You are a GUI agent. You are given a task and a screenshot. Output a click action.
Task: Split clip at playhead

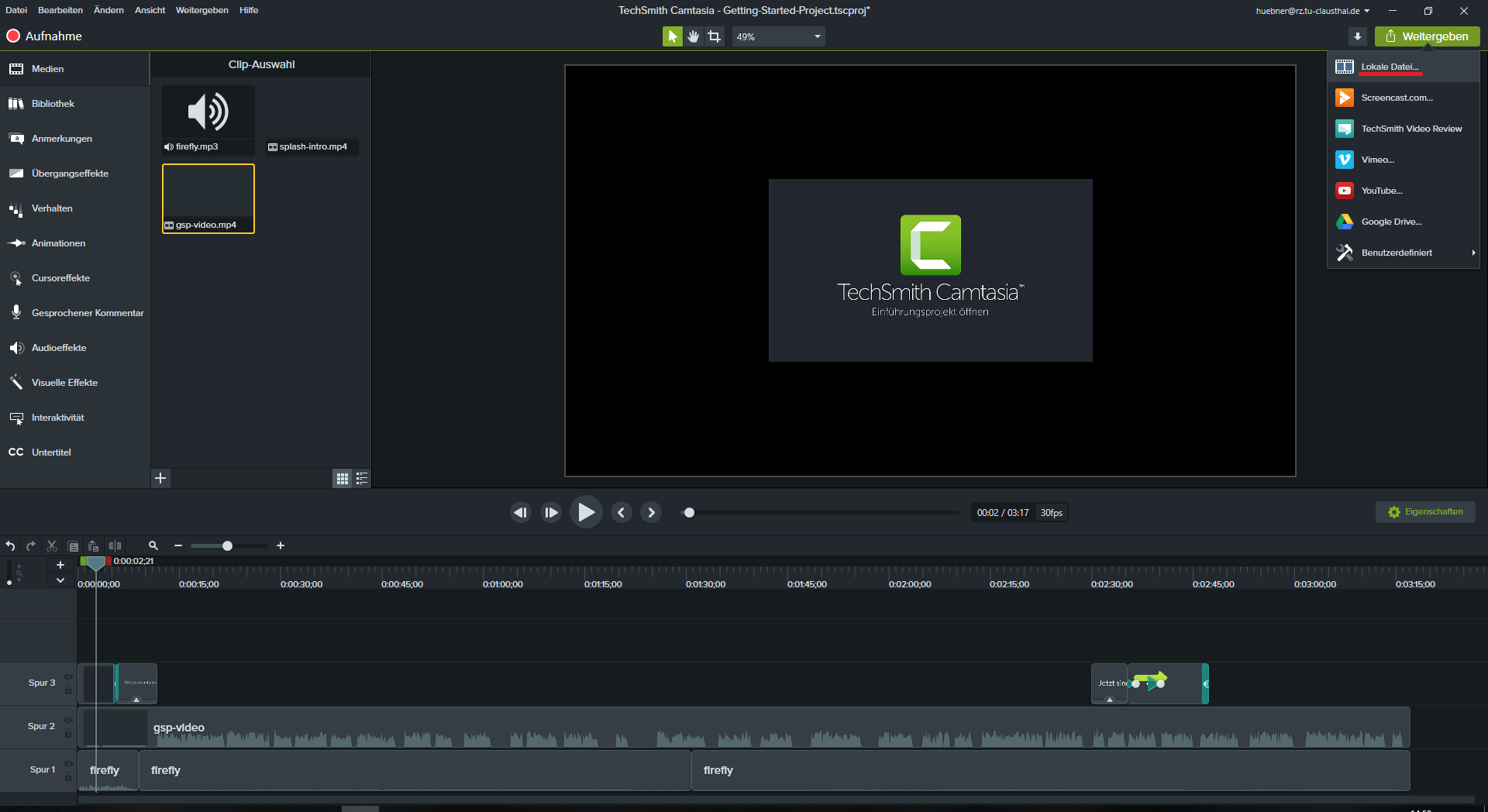(x=115, y=546)
